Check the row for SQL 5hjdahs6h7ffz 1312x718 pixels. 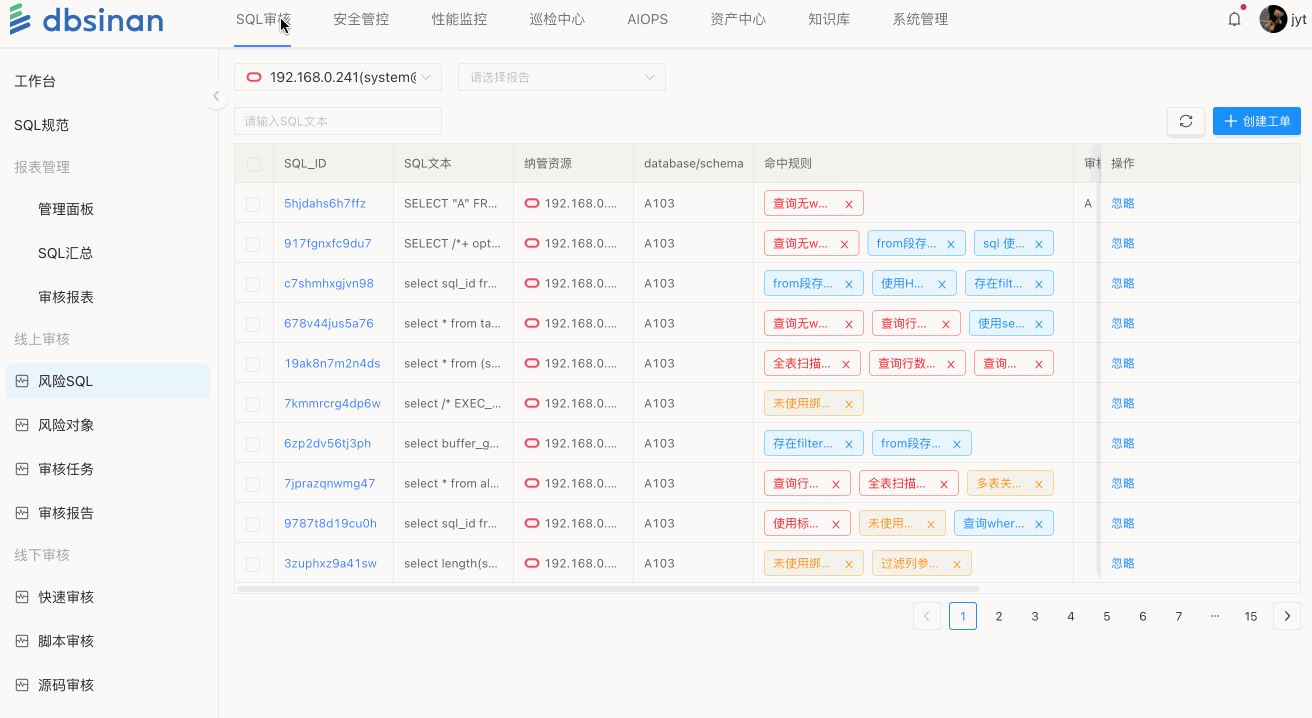point(253,204)
